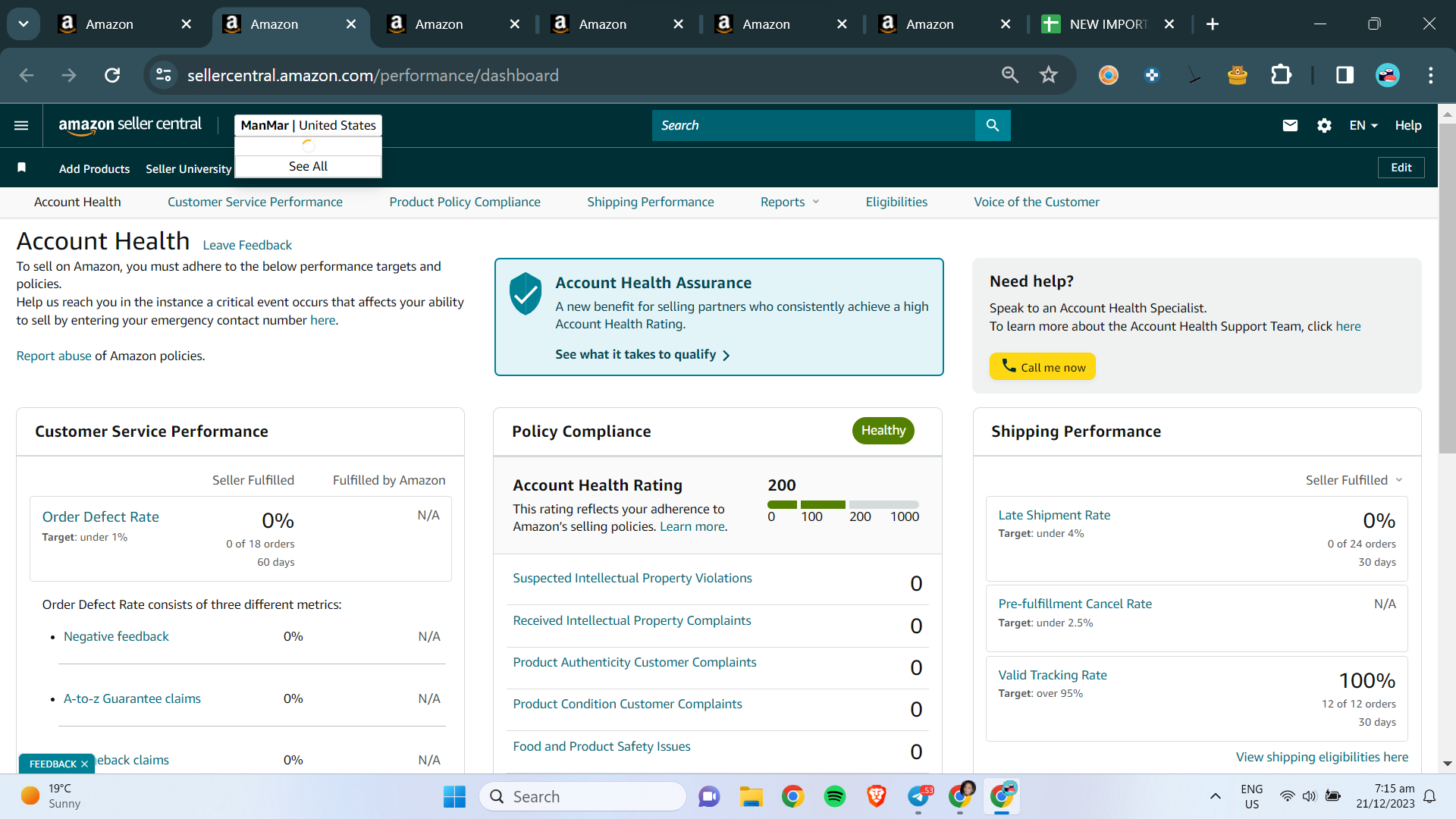Open the Windows Start menu

tap(454, 797)
